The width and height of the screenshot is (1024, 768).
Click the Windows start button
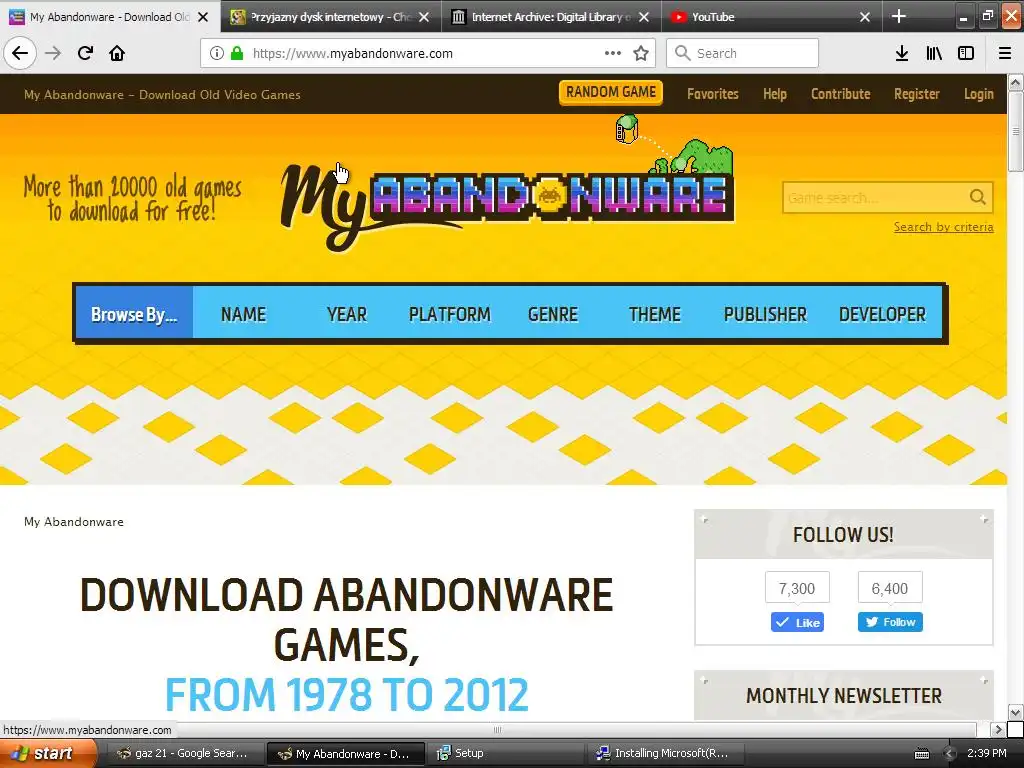point(48,753)
